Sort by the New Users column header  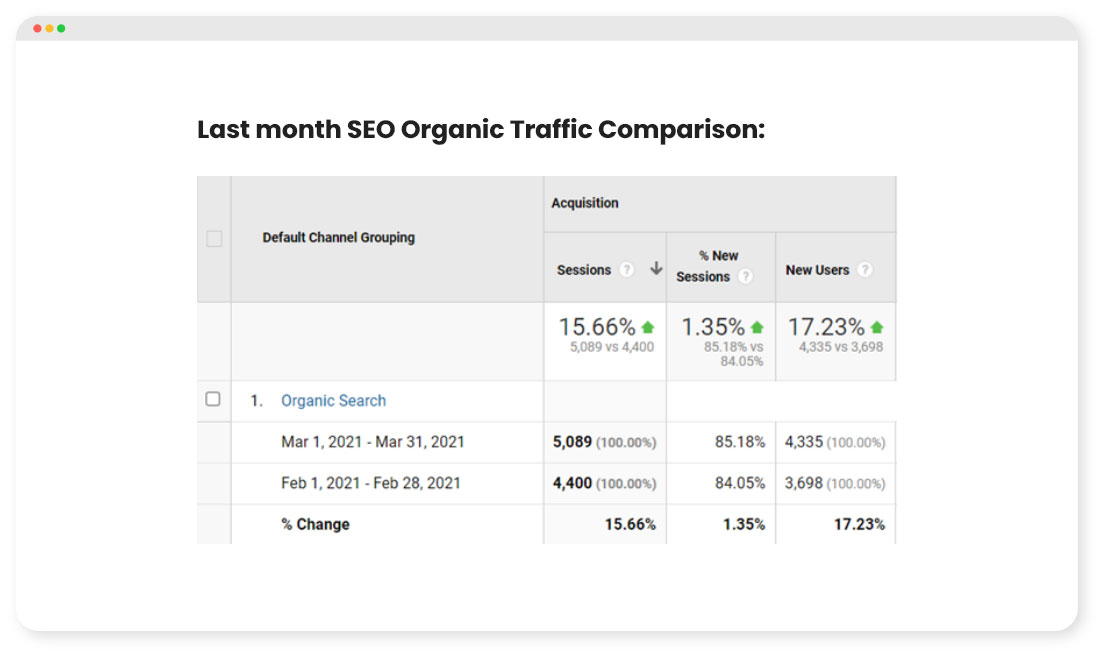click(817, 270)
